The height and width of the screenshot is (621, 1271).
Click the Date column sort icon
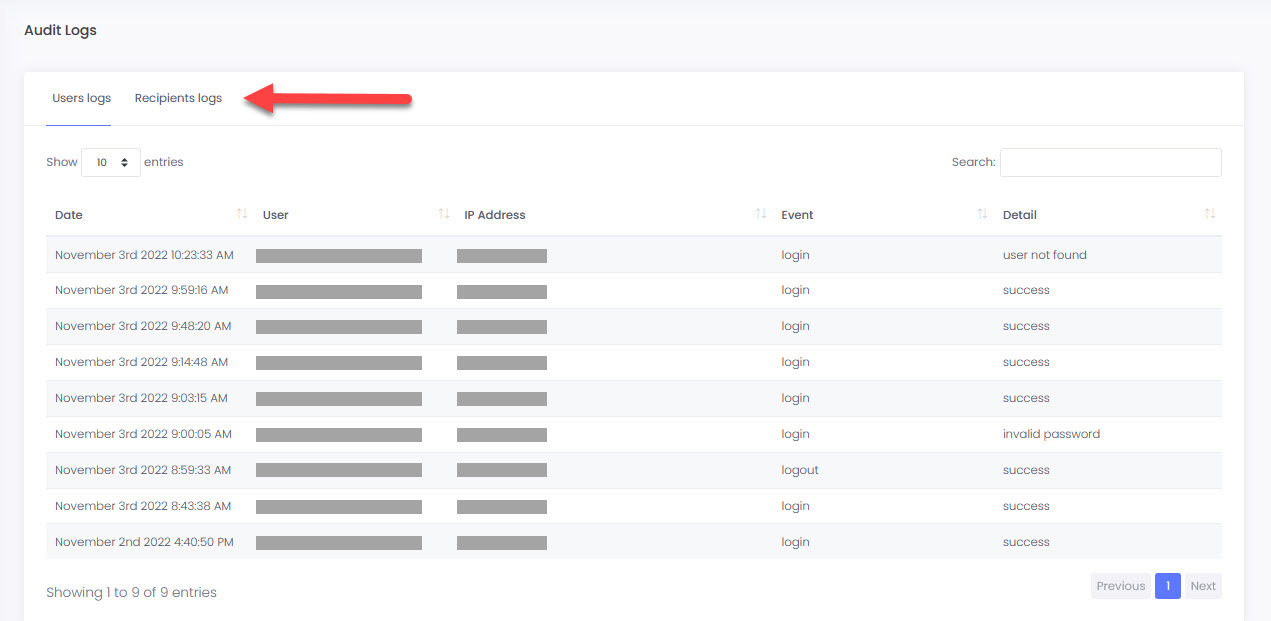241,214
